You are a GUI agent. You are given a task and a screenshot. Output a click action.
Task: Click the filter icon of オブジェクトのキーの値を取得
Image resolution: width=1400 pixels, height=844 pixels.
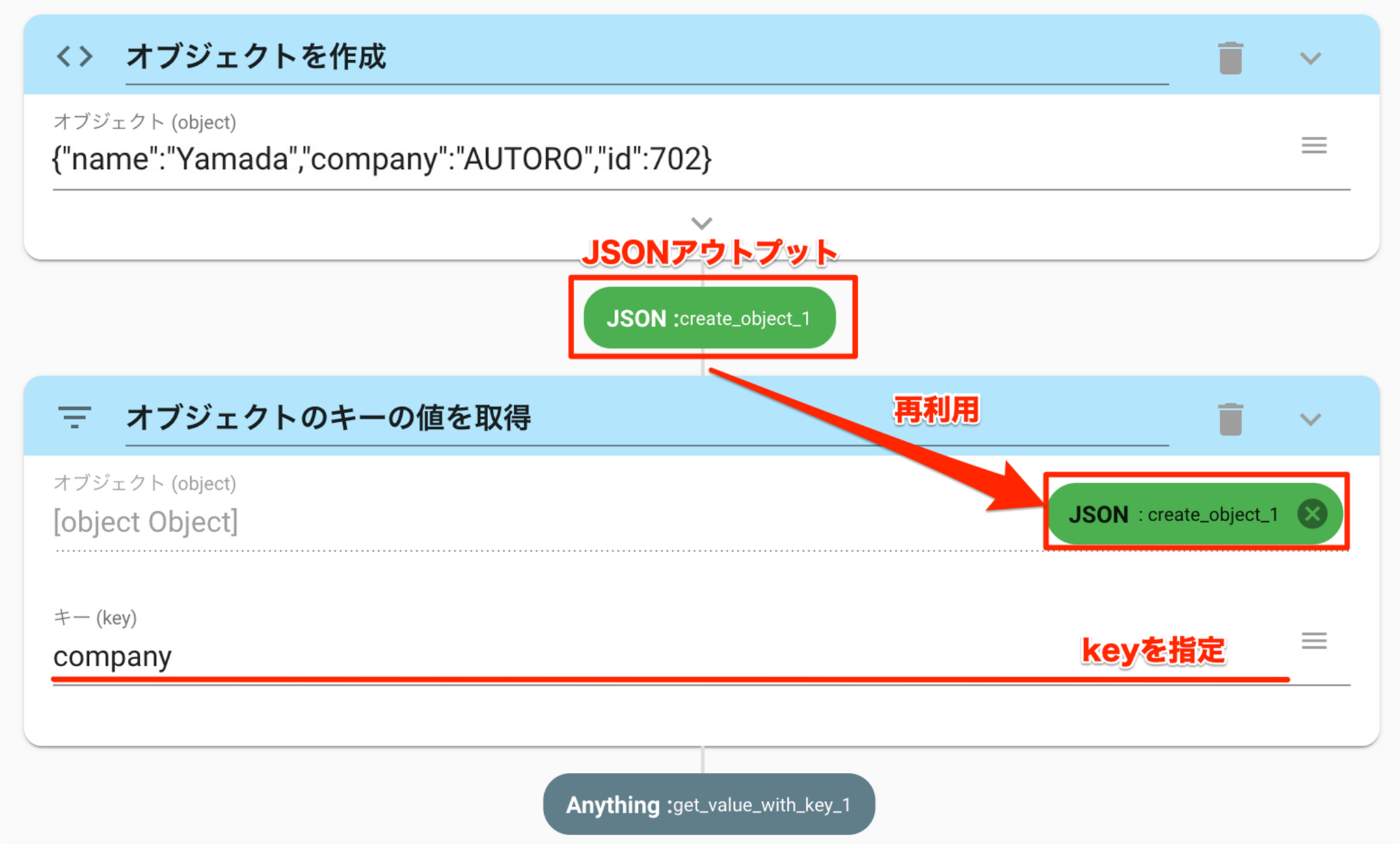click(x=75, y=417)
